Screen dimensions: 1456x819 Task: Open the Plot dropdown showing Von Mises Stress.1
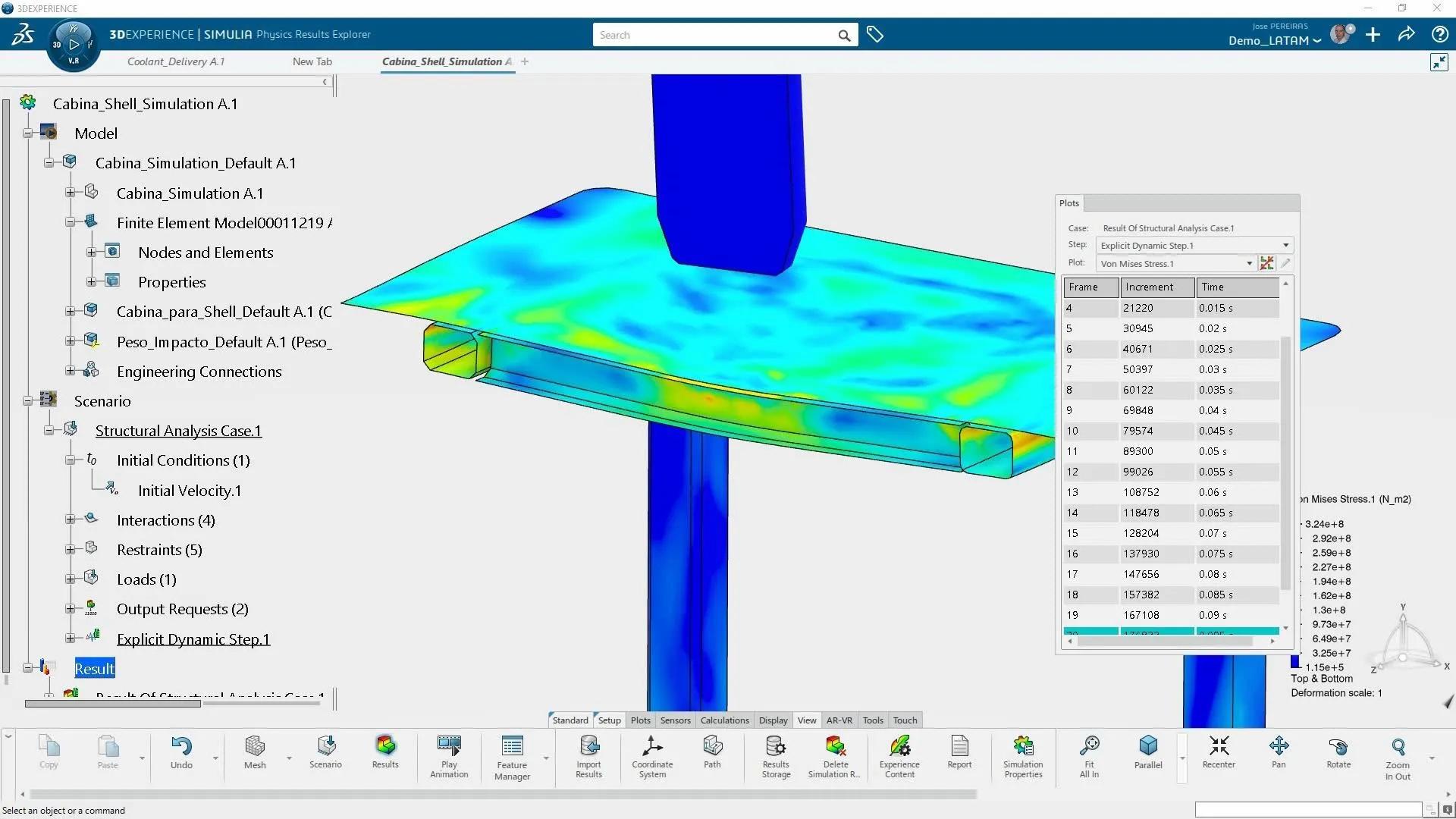(1248, 263)
